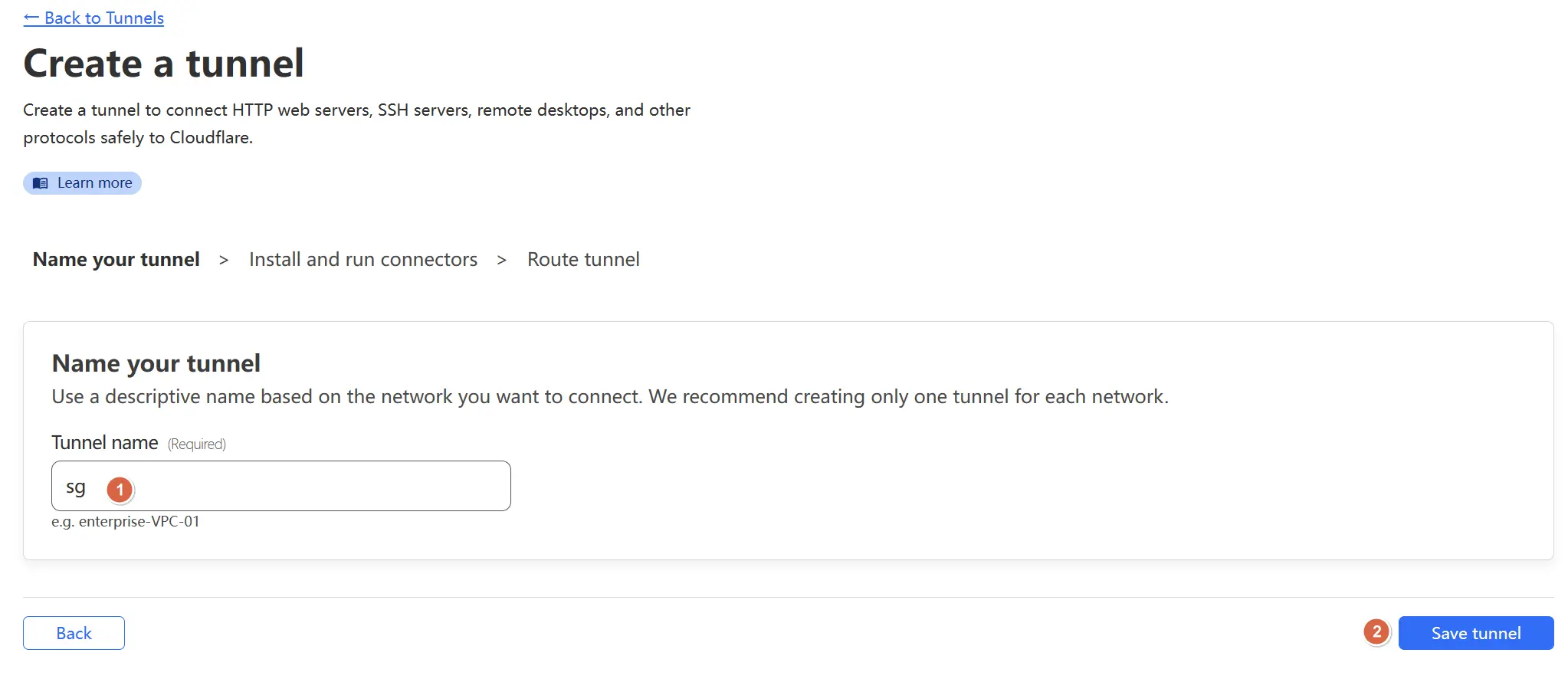This screenshot has width=1568, height=679.
Task: Click the e.g. enterprise-VPC-01 hint text
Action: click(126, 522)
